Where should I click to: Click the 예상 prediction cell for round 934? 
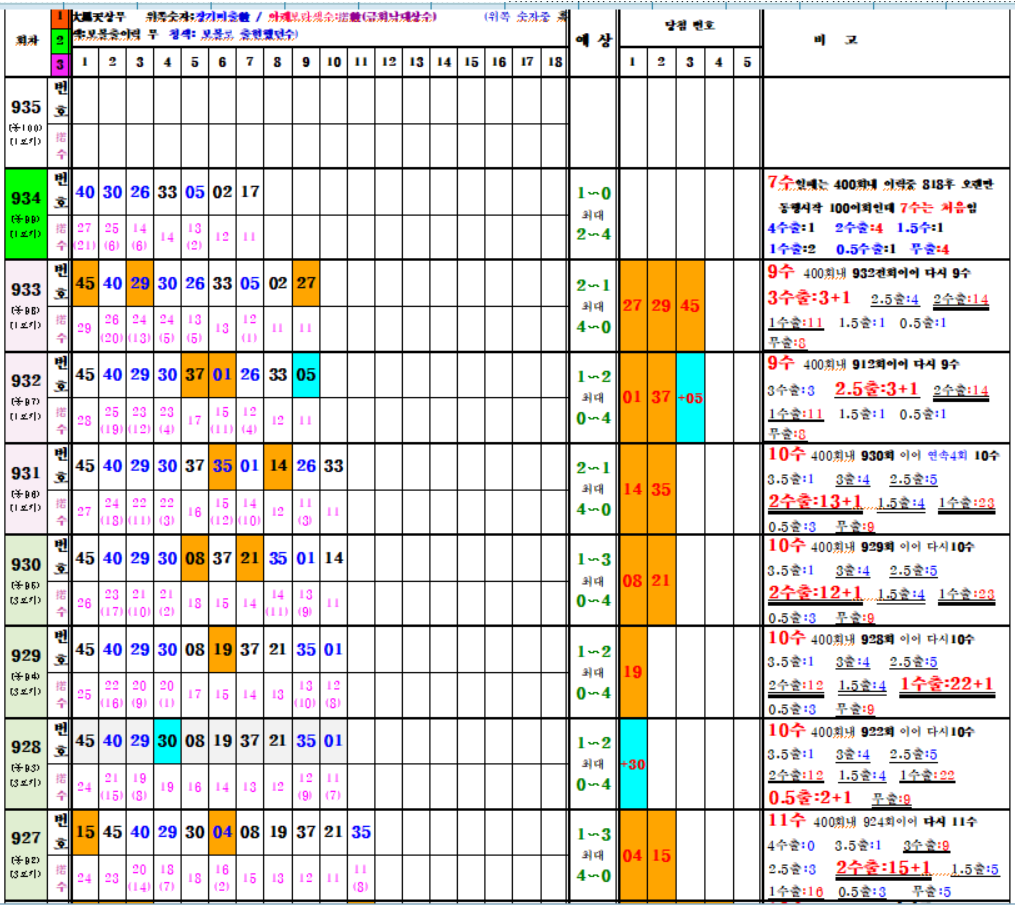(x=592, y=214)
